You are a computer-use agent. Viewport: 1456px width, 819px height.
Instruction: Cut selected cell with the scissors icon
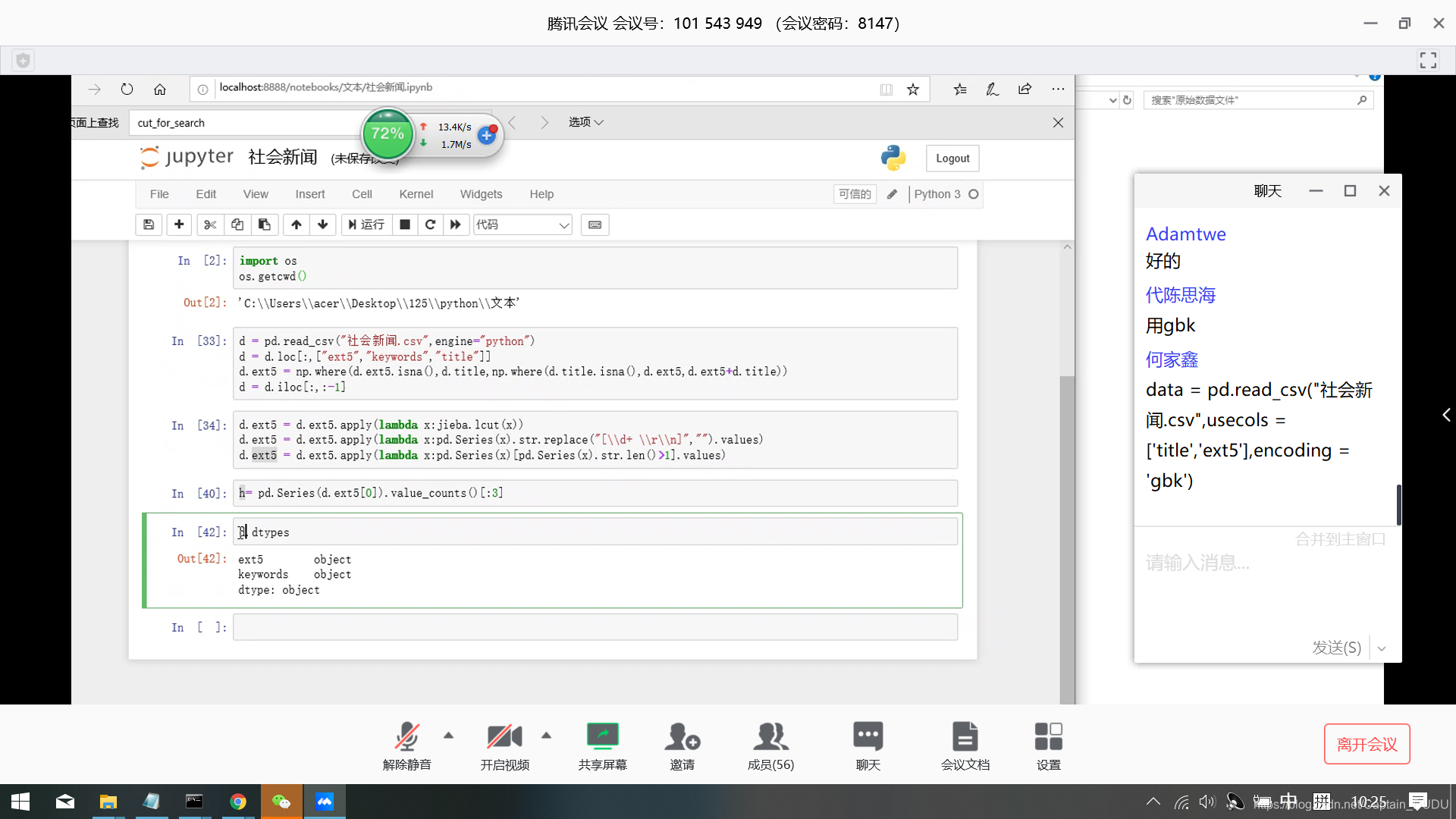click(x=210, y=224)
